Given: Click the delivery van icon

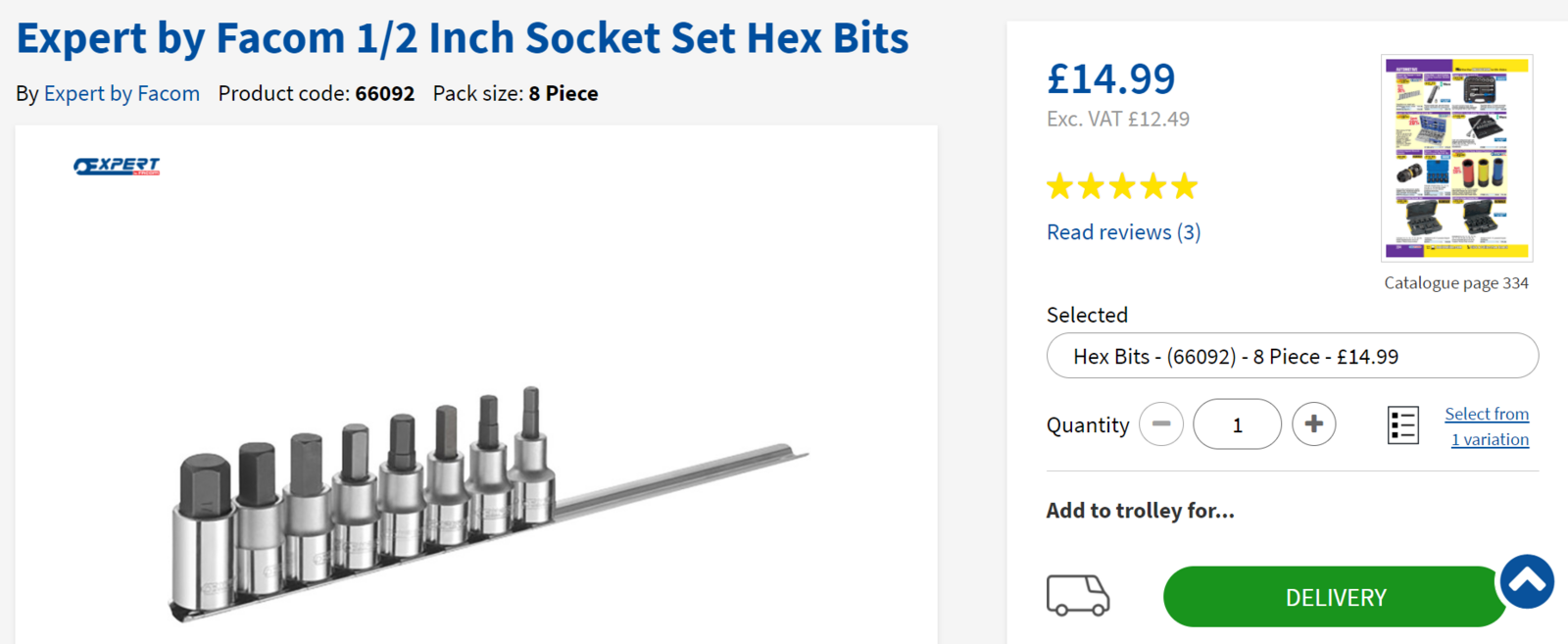Looking at the screenshot, I should coord(1077,595).
